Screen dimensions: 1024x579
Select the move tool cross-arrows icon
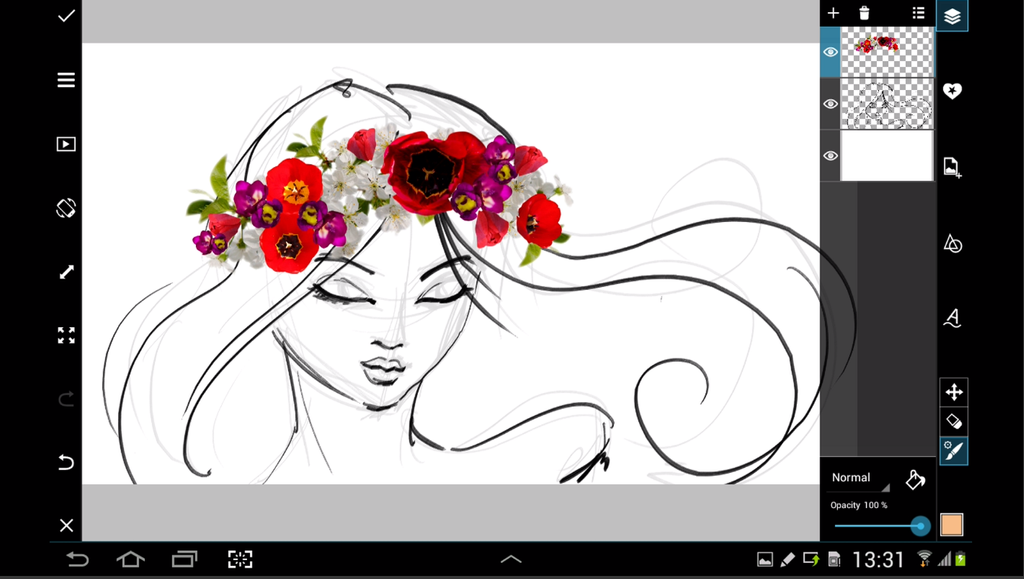click(954, 392)
